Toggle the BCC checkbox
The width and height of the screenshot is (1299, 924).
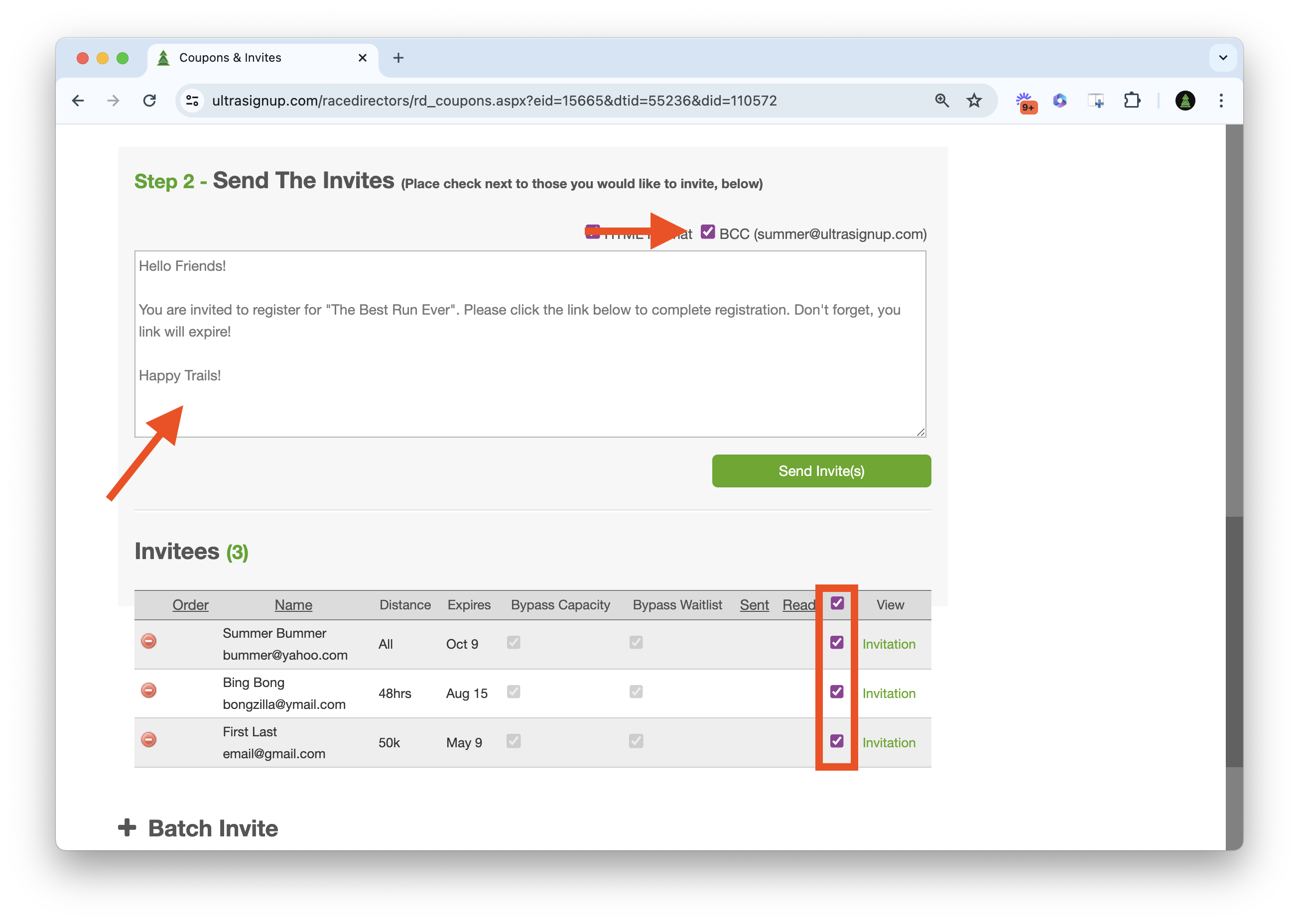click(x=708, y=232)
